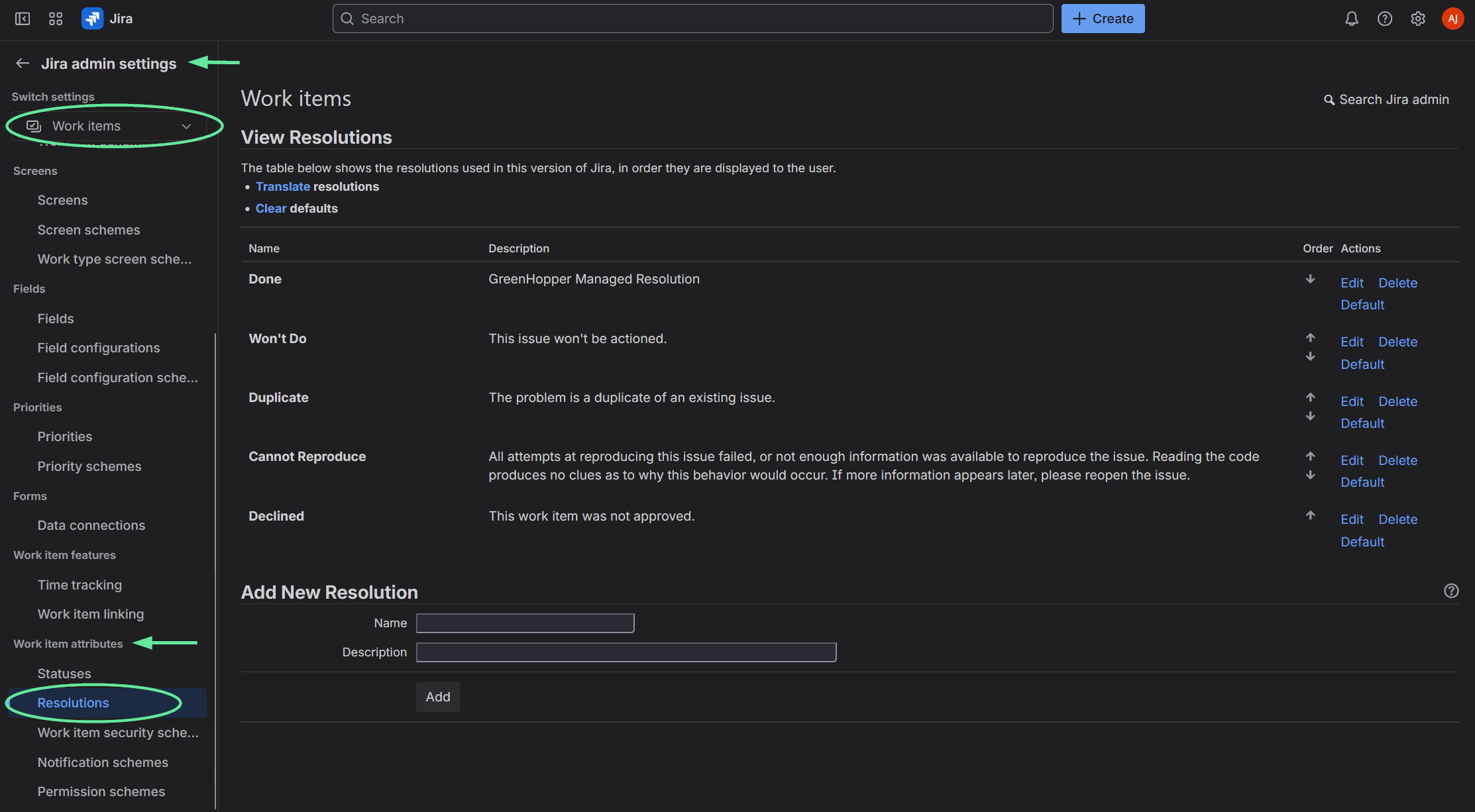Screen dimensions: 1475x812
Task: Move Done resolution down in order
Action: tap(1310, 279)
